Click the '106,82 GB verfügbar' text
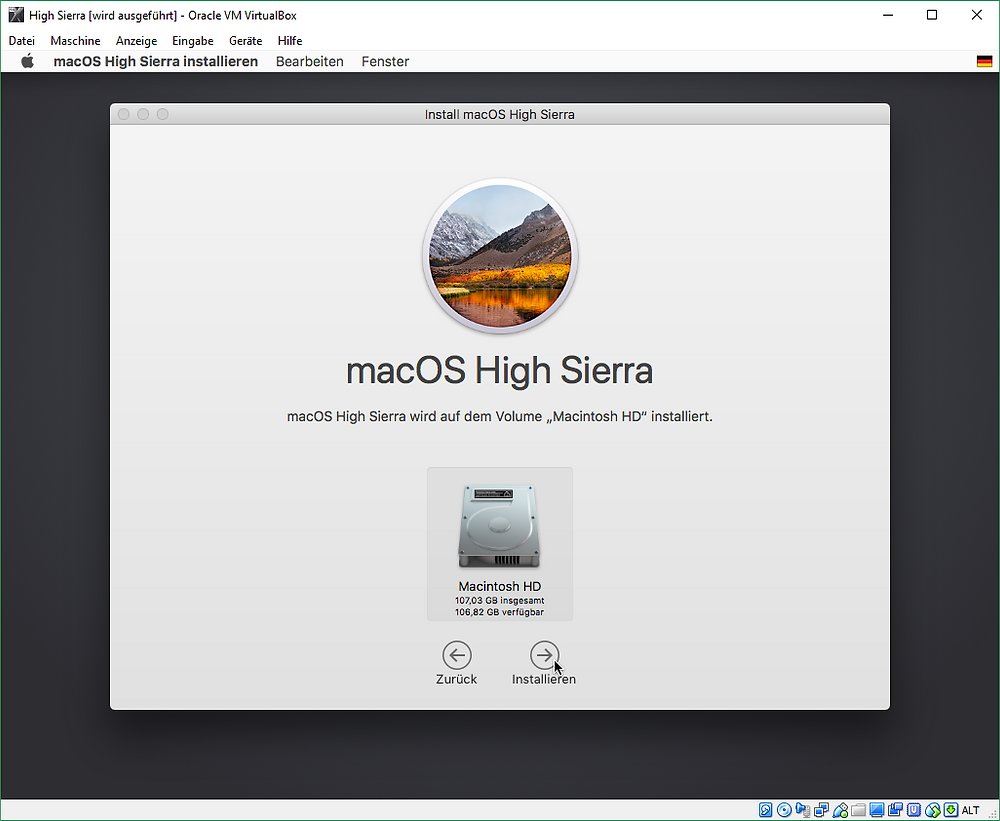The image size is (1000, 821). [x=499, y=612]
